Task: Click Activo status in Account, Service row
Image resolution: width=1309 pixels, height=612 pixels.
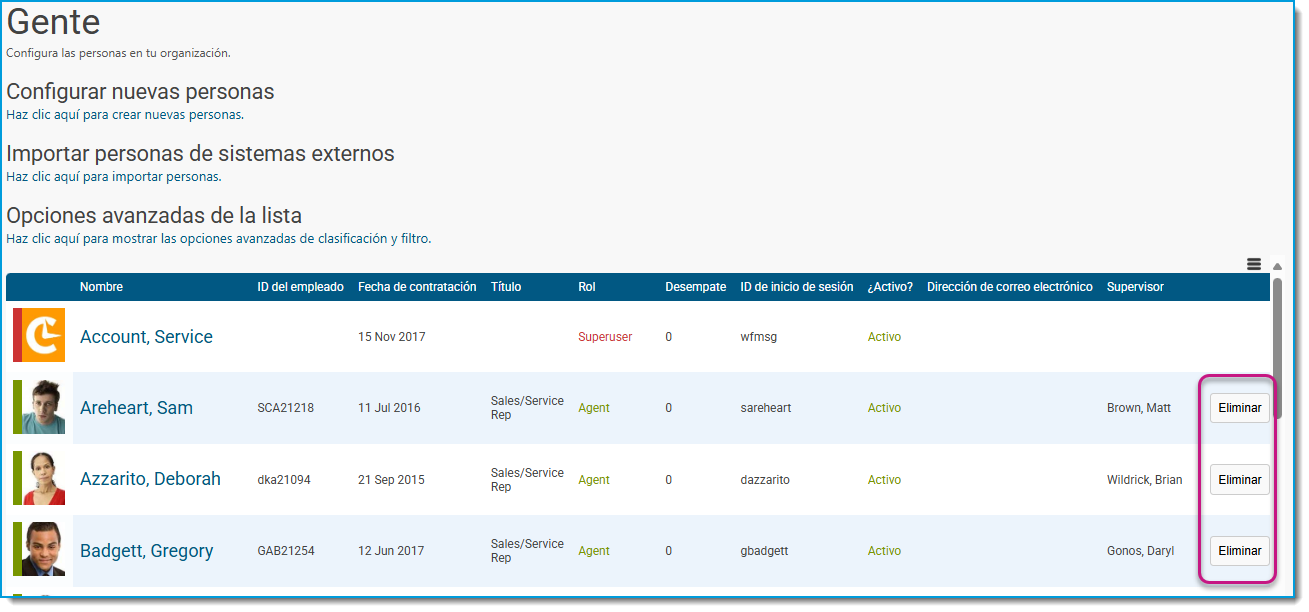Action: tap(884, 337)
